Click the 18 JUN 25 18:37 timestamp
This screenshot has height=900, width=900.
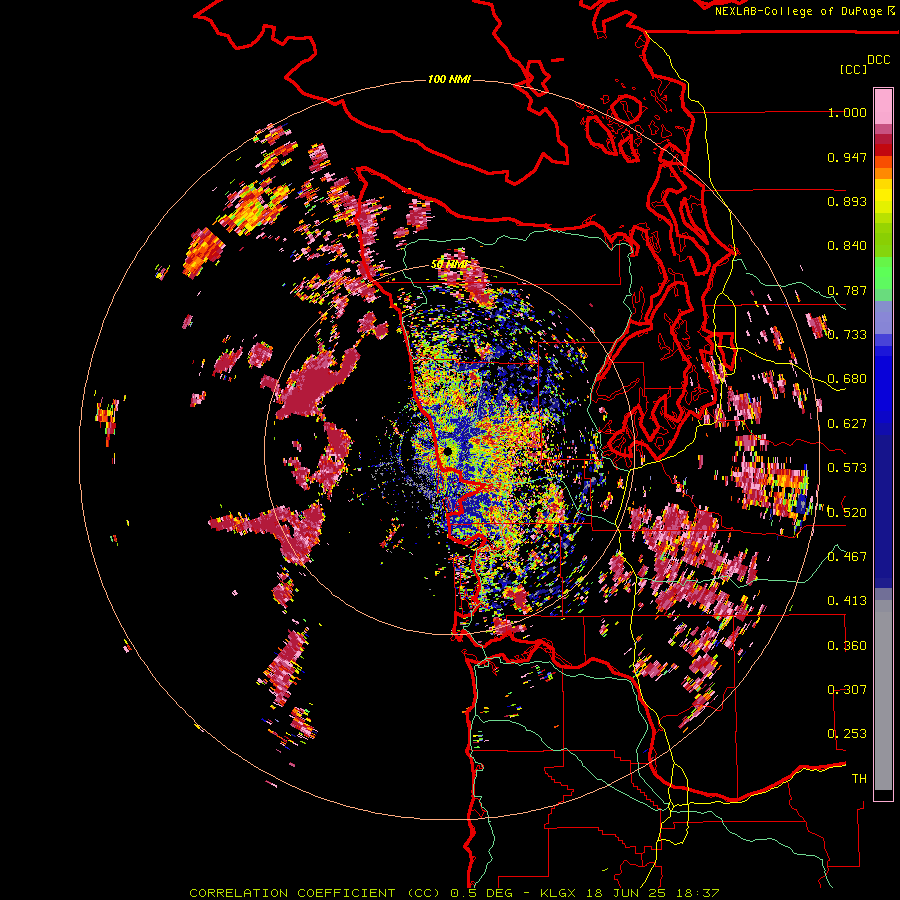click(651, 893)
